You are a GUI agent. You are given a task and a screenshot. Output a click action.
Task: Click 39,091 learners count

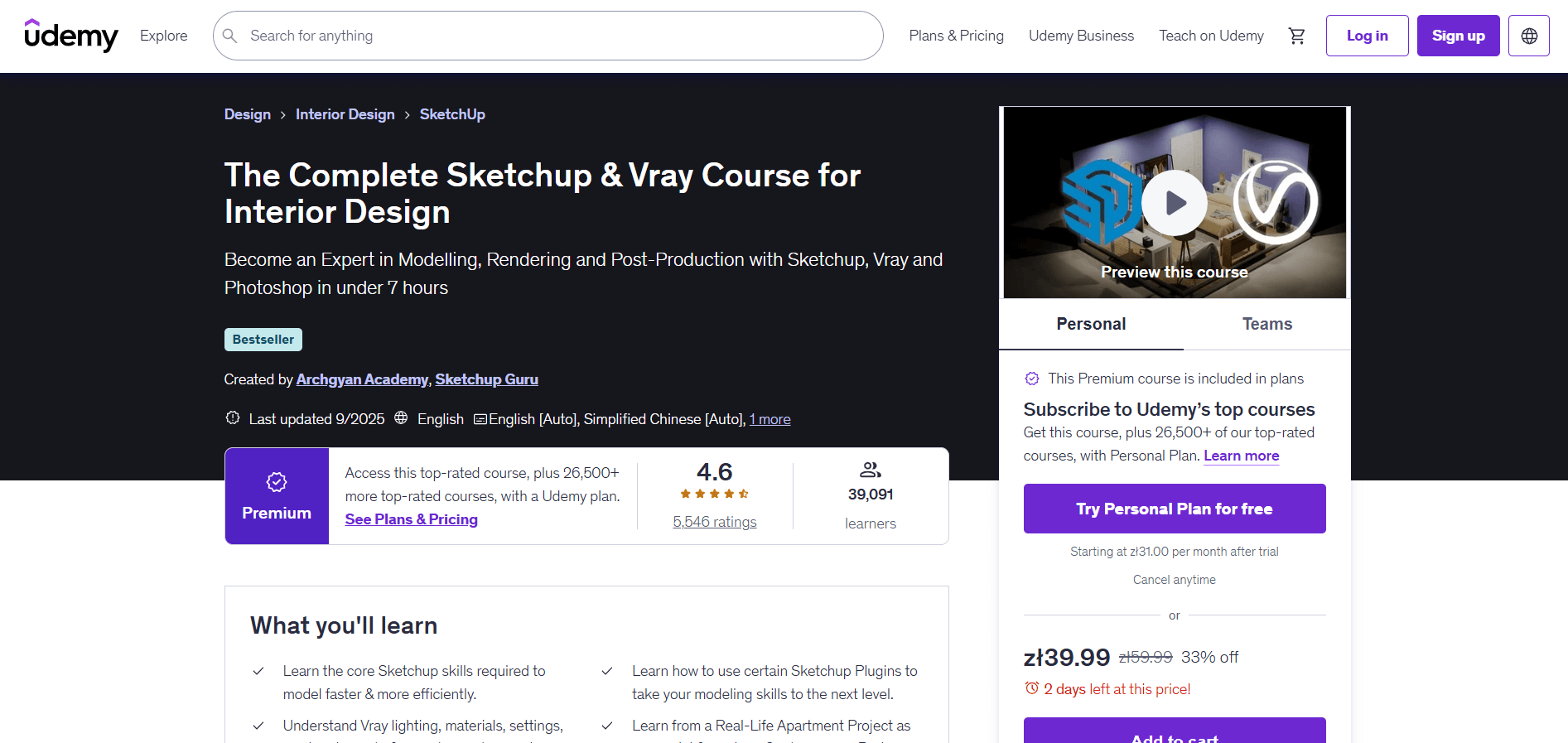click(x=871, y=495)
